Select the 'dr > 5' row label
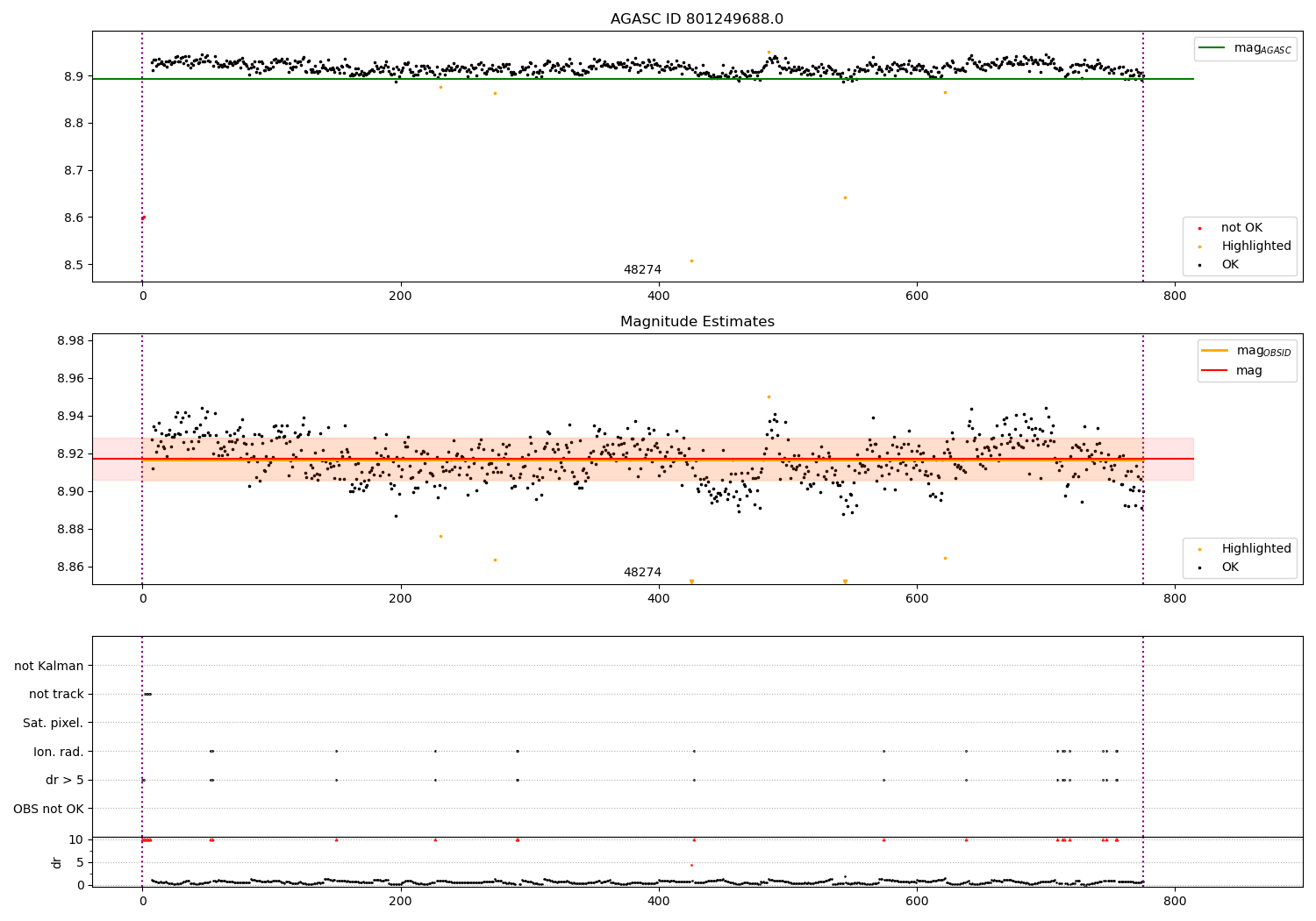This screenshot has width=1316, height=921. point(65,780)
